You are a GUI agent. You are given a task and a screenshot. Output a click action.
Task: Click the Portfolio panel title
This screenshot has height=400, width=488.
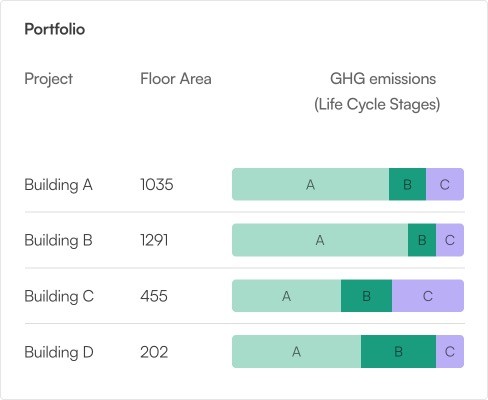tap(55, 29)
